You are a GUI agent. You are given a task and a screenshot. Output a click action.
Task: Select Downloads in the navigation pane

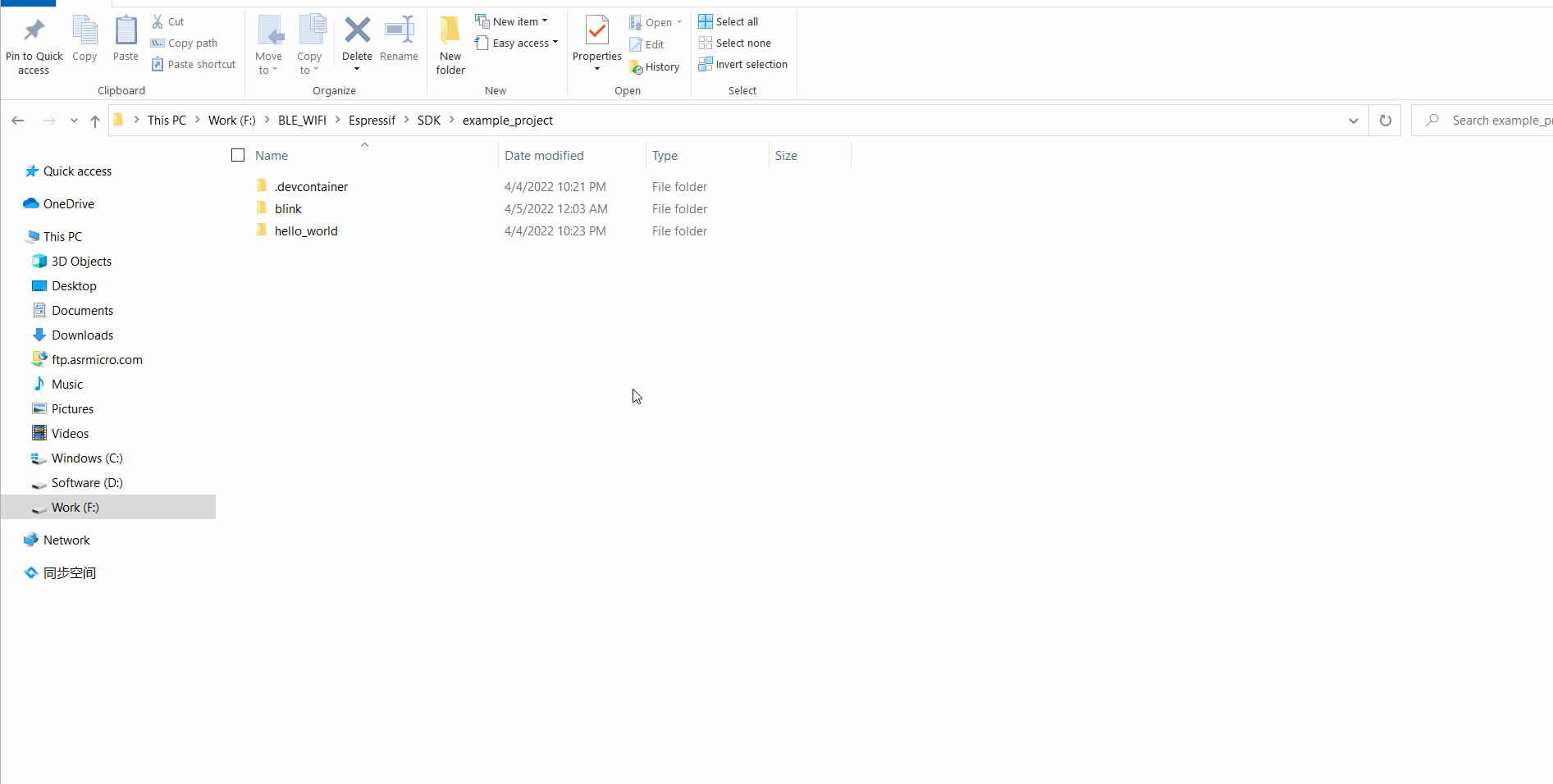tap(82, 335)
